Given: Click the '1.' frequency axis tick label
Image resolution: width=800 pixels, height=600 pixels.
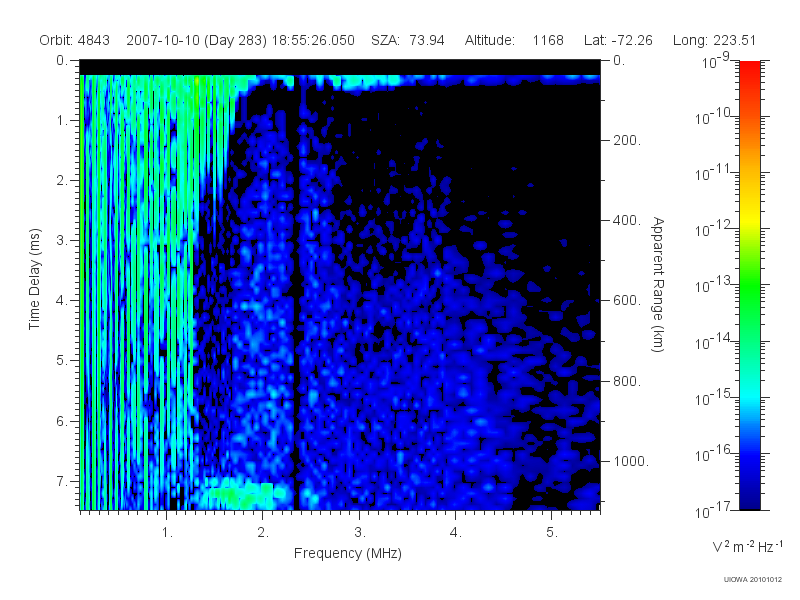Looking at the screenshot, I should [x=167, y=533].
